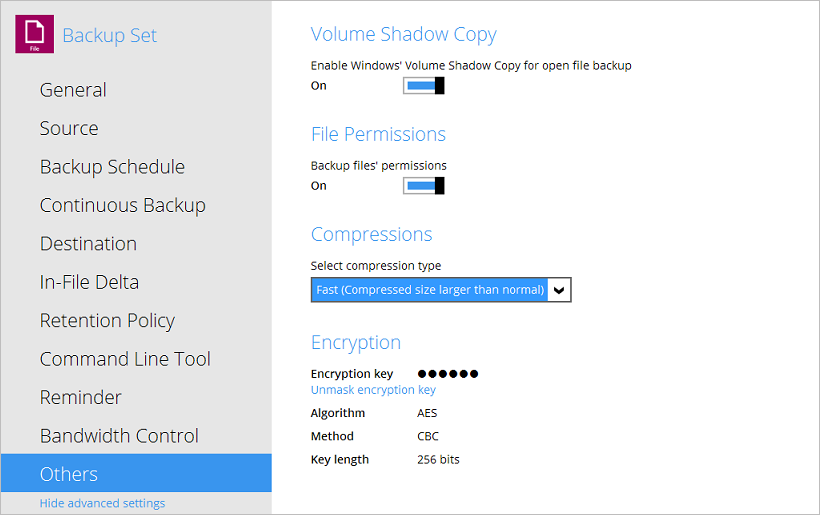Image resolution: width=820 pixels, height=515 pixels.
Task: Click Hide advanced settings link
Action: coord(102,503)
